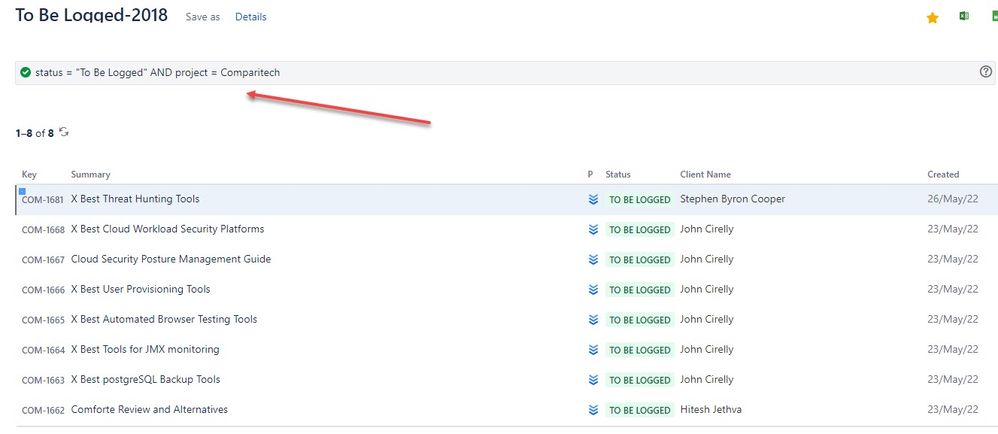The height and width of the screenshot is (434, 998).
Task: Click the priority icon for COM-1667
Action: point(593,260)
